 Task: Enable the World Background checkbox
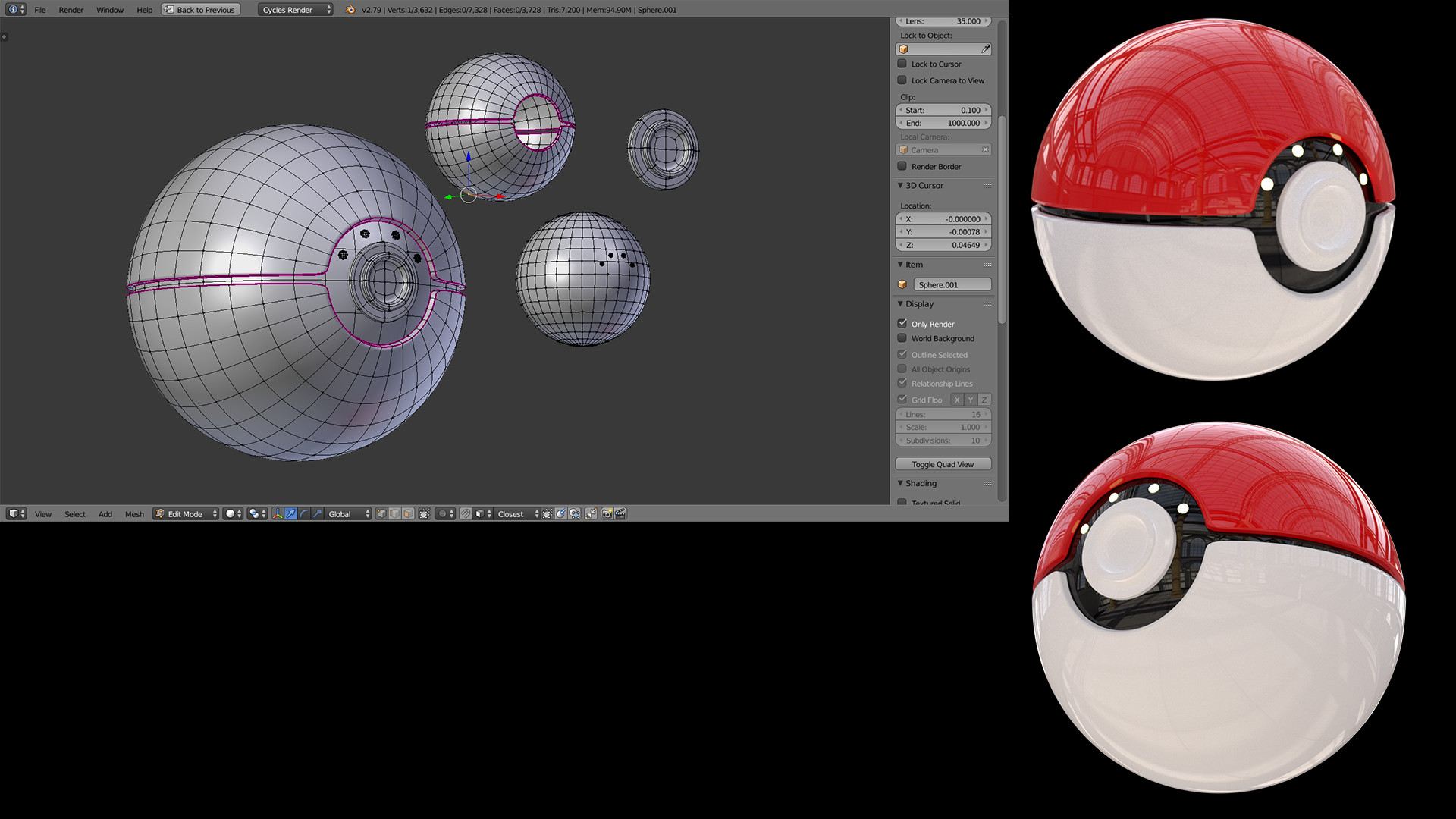[x=902, y=338]
